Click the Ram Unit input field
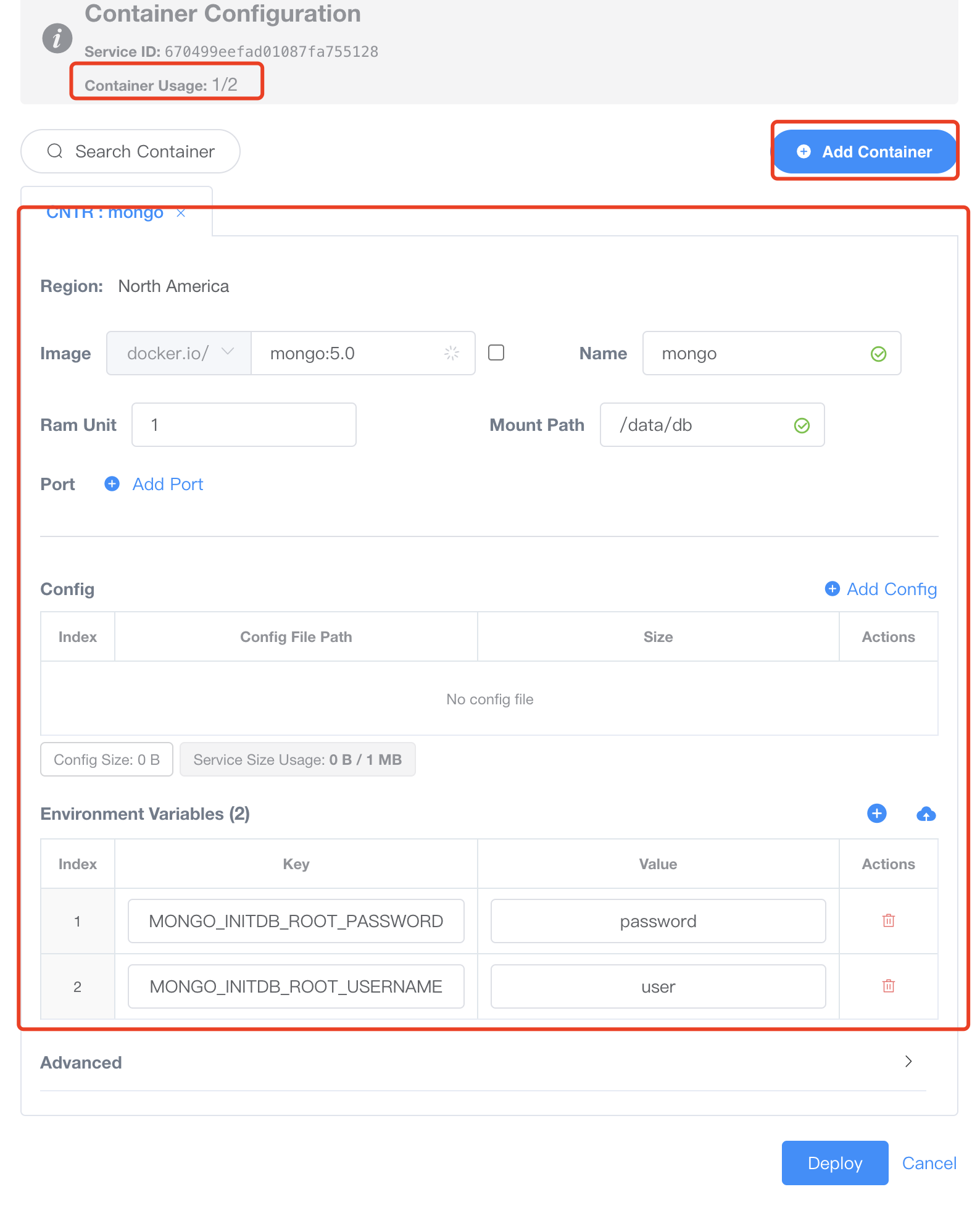The width and height of the screenshot is (980, 1221). tap(244, 425)
